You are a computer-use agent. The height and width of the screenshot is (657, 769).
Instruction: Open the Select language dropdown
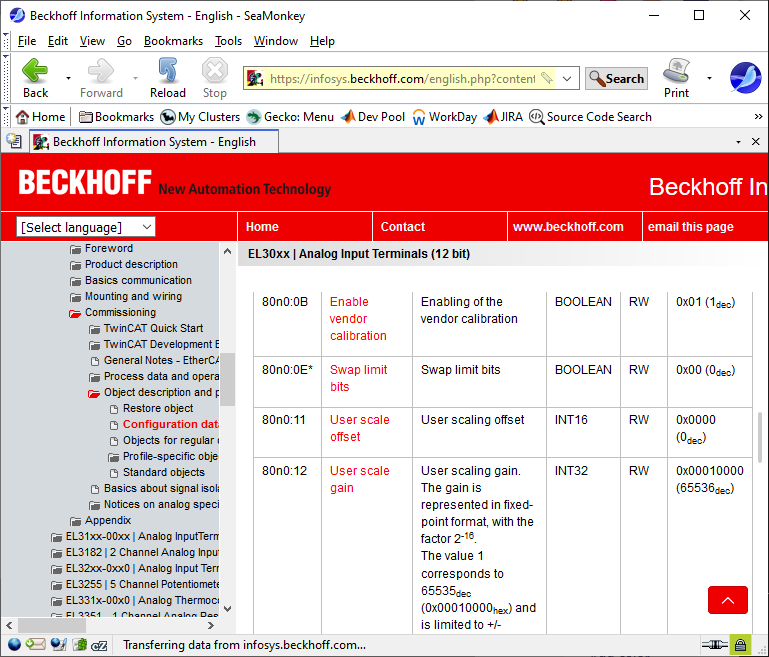pos(87,227)
